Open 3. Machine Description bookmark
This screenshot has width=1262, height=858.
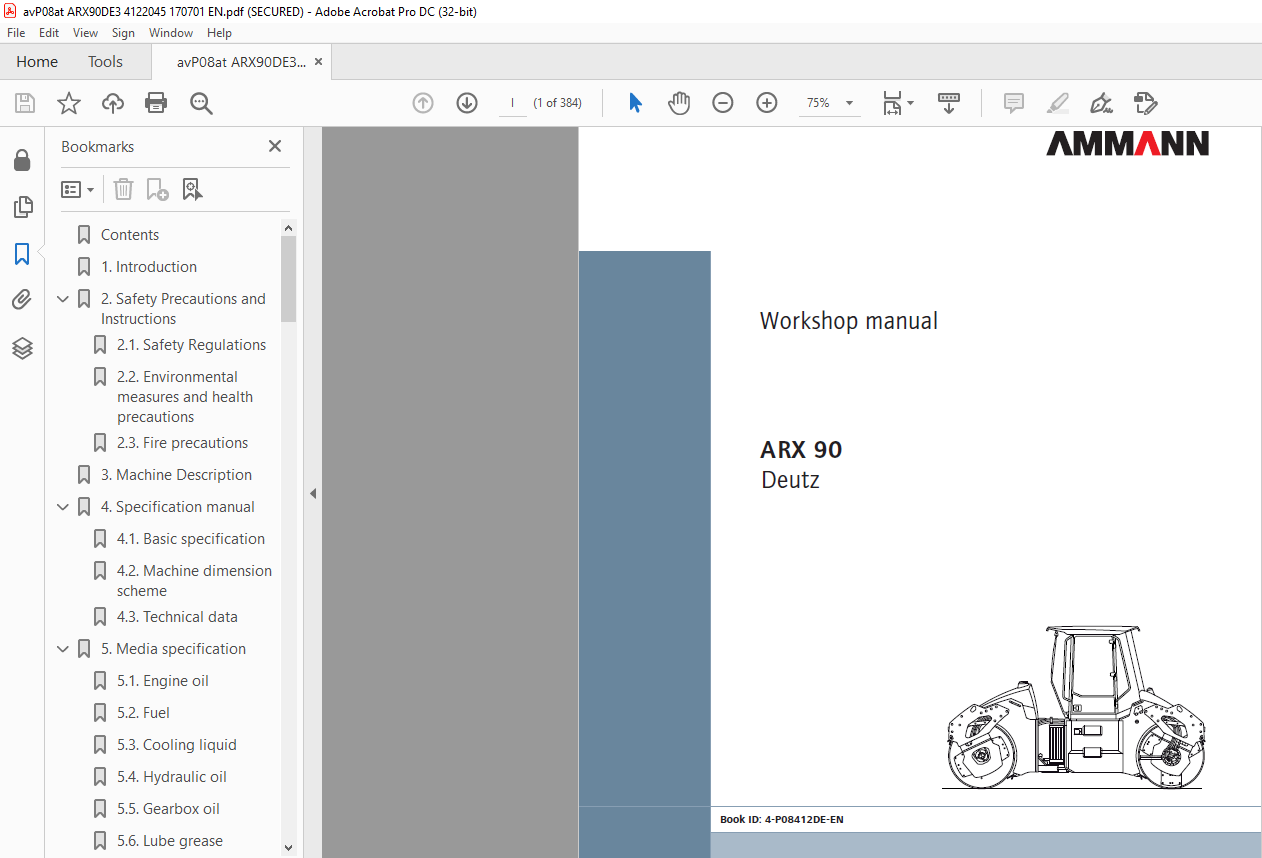[176, 475]
